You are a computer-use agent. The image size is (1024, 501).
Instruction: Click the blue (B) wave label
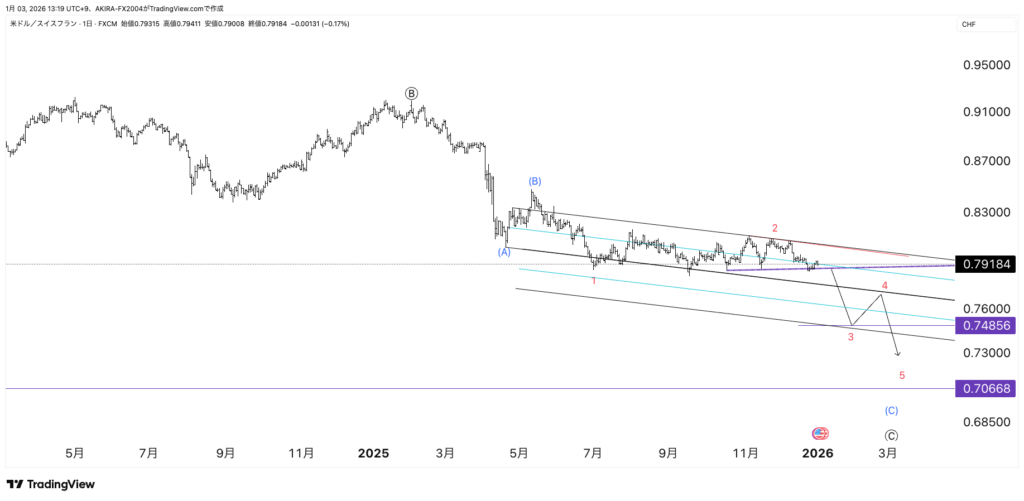(x=535, y=181)
